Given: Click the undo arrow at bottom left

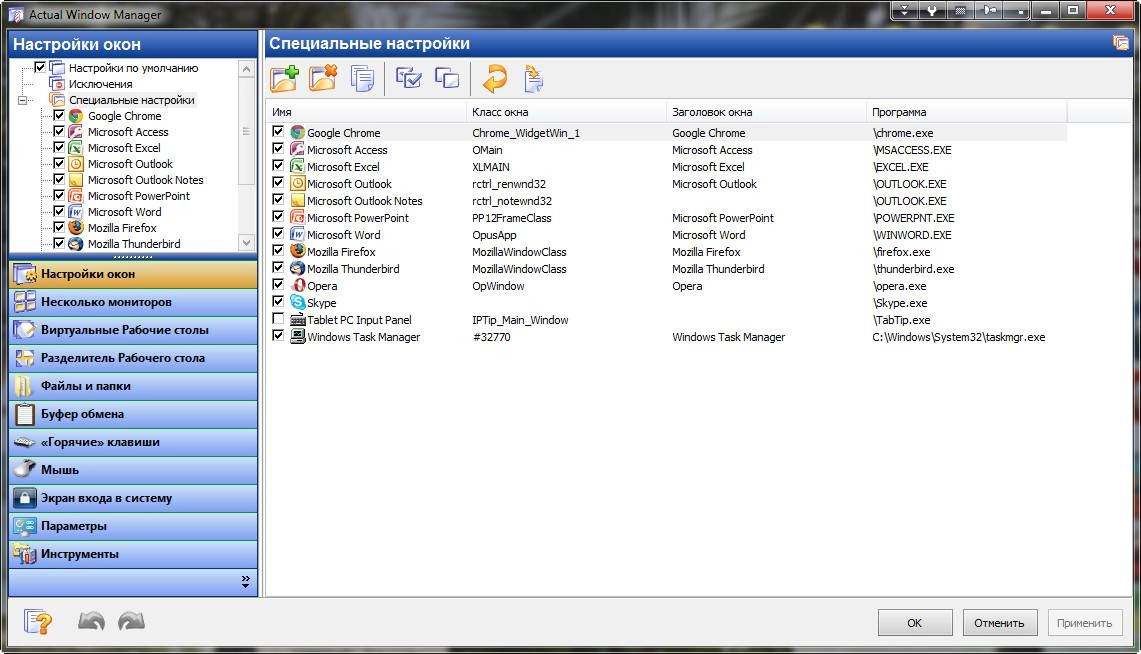Looking at the screenshot, I should tap(91, 621).
